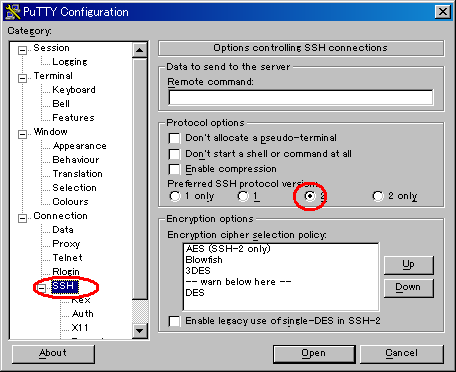Open the Data settings
Viewport: 456px width, 372px height.
[63, 230]
